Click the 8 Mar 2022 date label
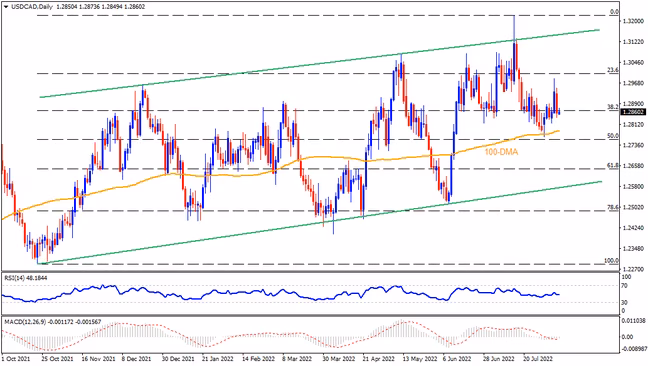The height and width of the screenshot is (366, 648). coord(297,358)
